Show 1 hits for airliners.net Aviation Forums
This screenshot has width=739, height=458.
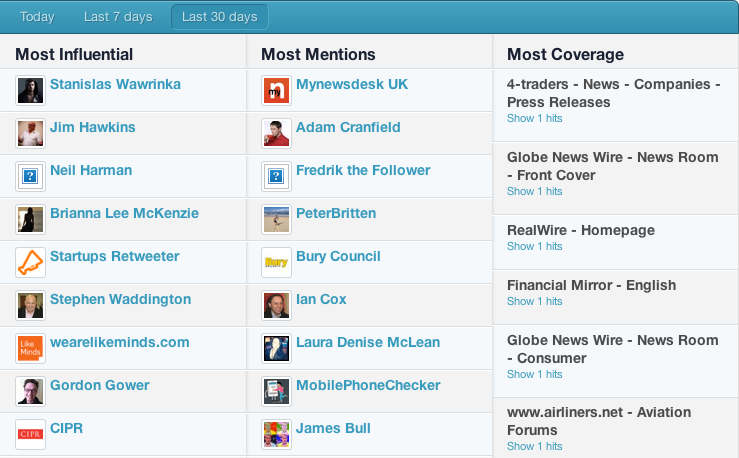(534, 446)
